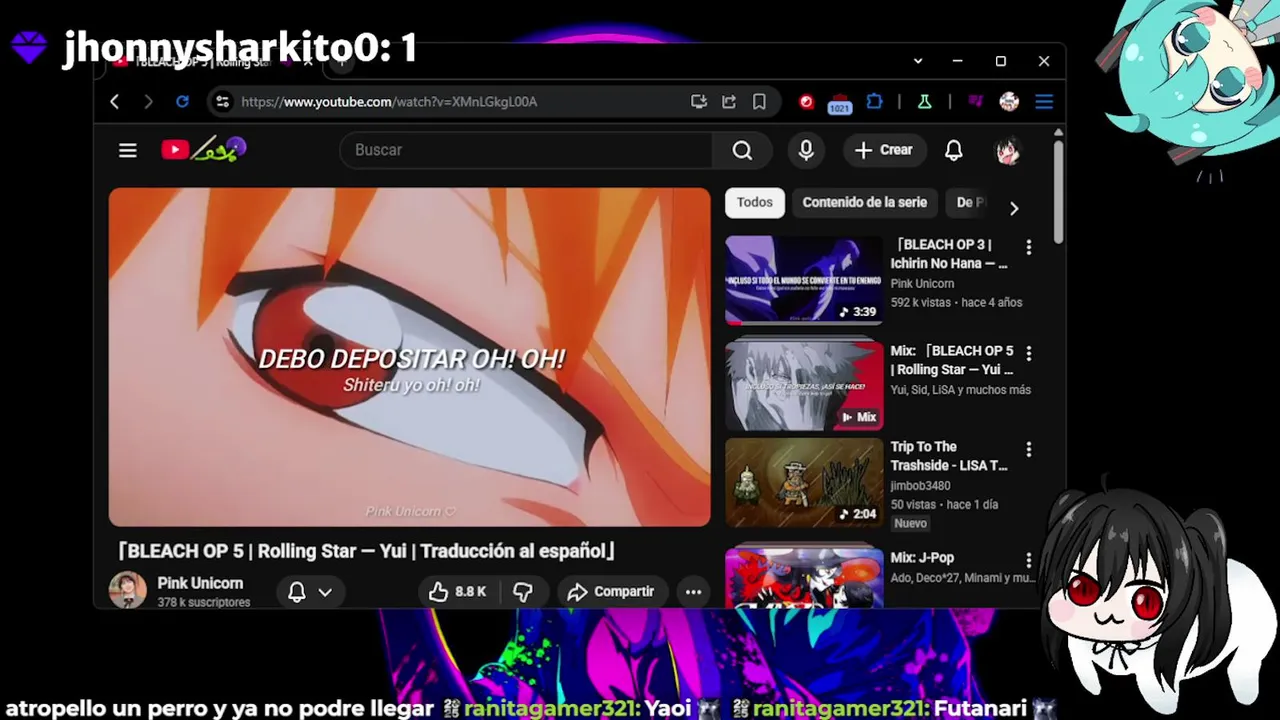Open the blue puzzle extensions icon
The width and height of the screenshot is (1280, 720).
(875, 102)
